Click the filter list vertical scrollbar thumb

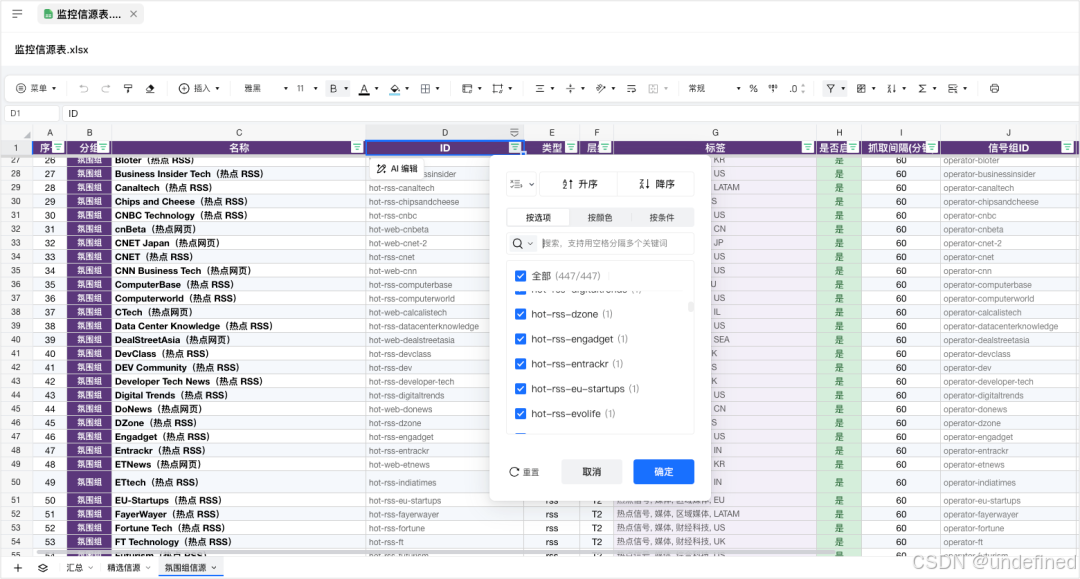click(691, 307)
